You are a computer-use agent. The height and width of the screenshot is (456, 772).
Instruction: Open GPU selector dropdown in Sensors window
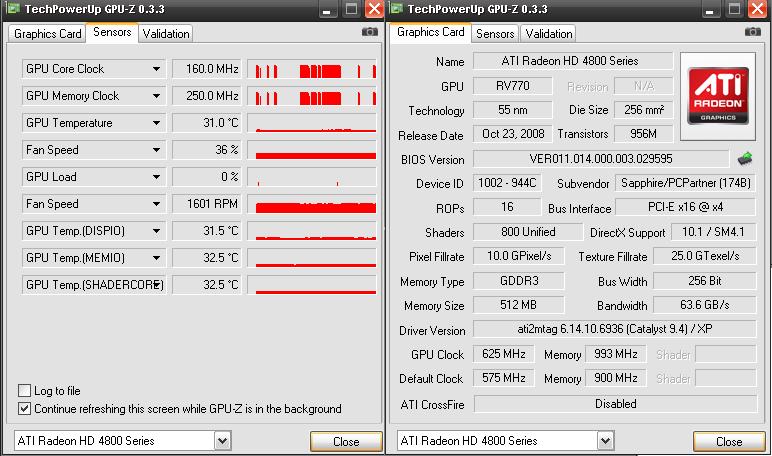click(x=223, y=441)
